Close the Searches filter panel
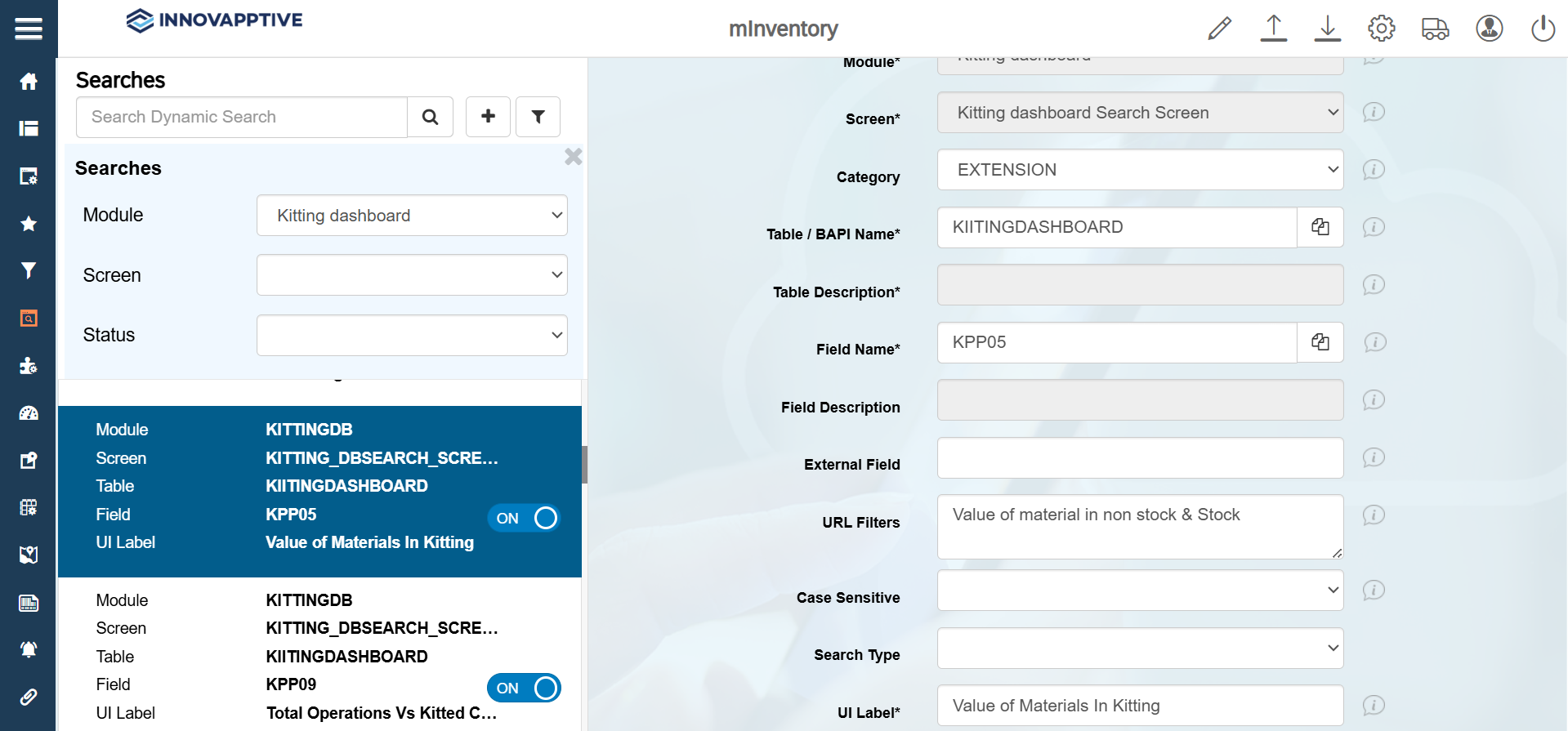Viewport: 1568px width, 731px height. (x=573, y=156)
